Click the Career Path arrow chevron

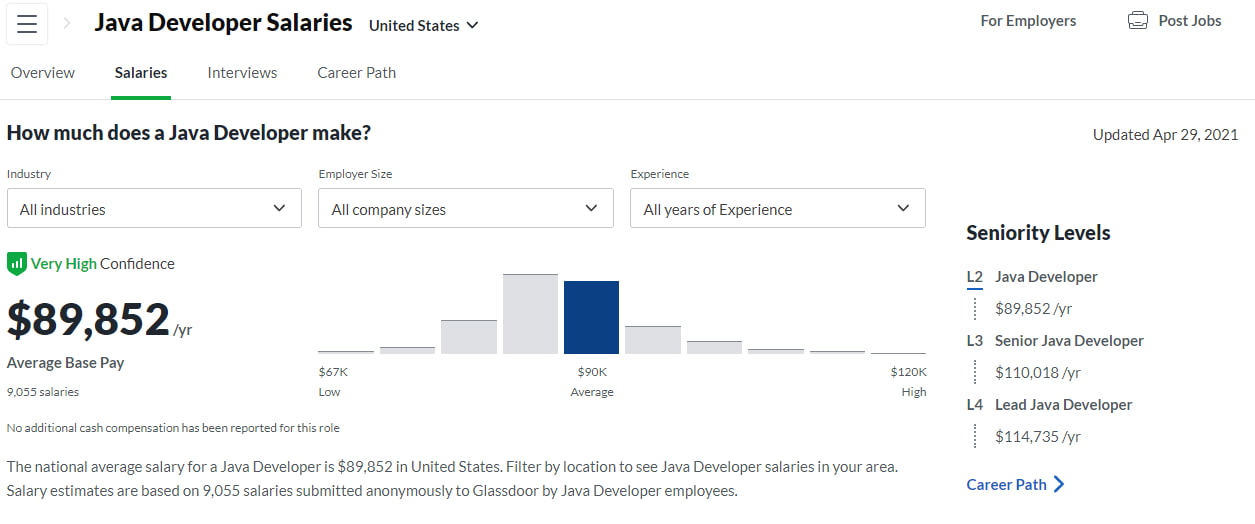pos(1060,485)
